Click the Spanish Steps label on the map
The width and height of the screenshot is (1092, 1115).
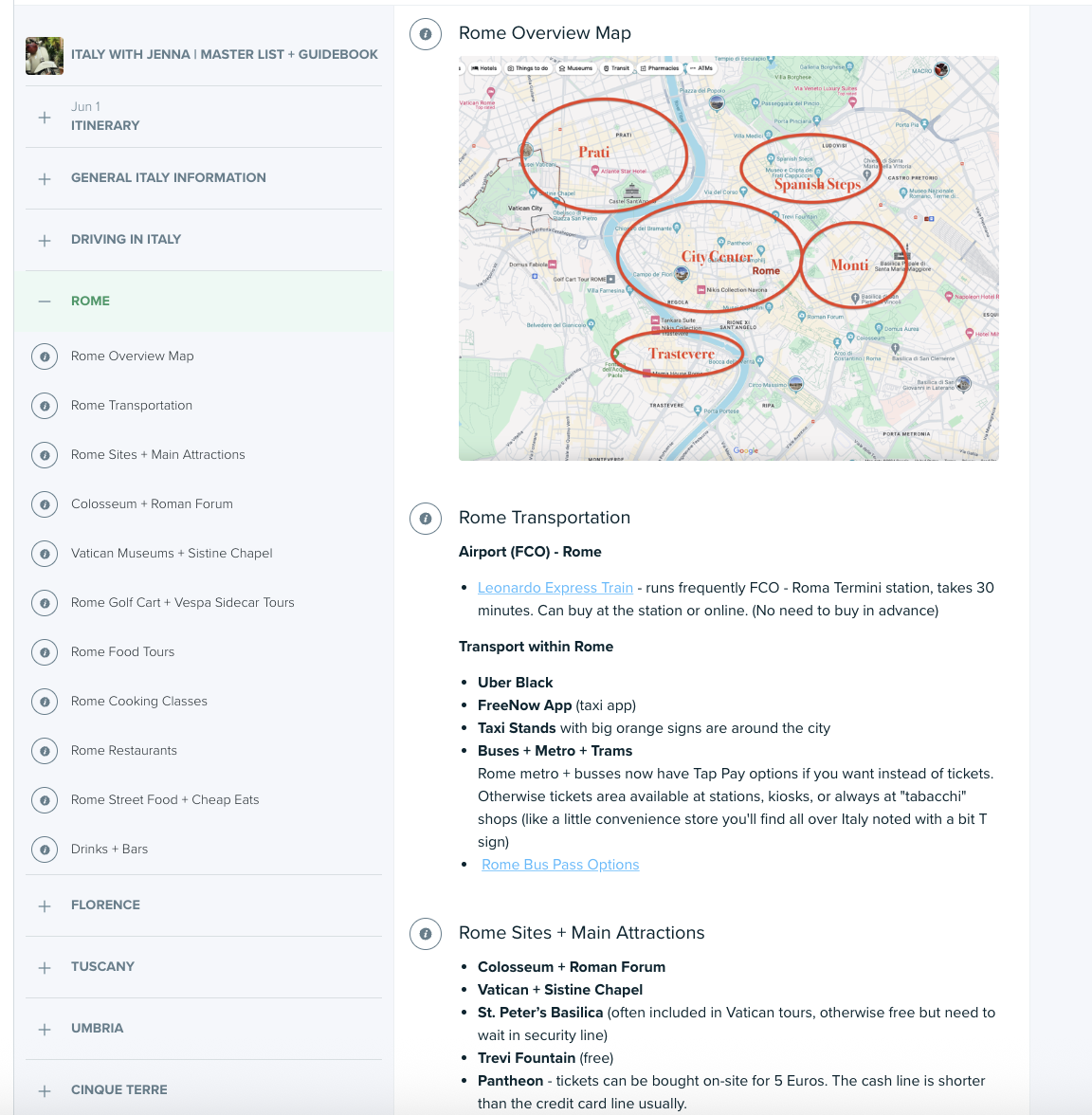[817, 185]
